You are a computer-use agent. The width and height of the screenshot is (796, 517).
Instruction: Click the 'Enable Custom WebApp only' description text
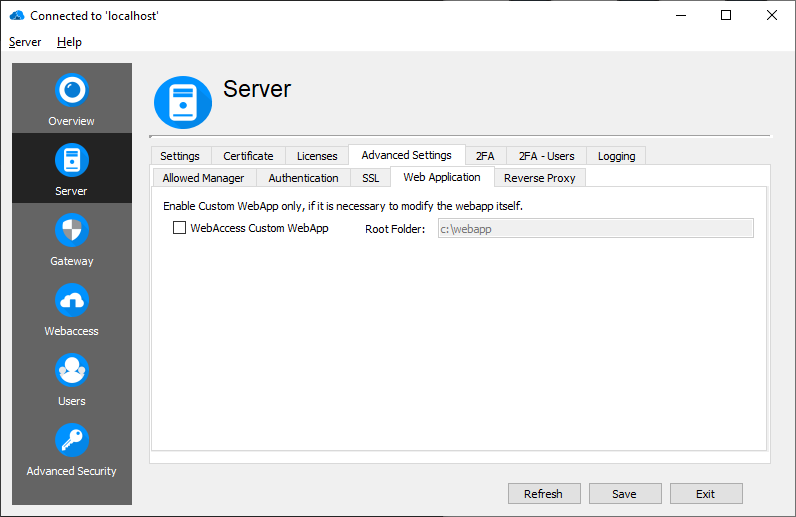tap(343, 206)
